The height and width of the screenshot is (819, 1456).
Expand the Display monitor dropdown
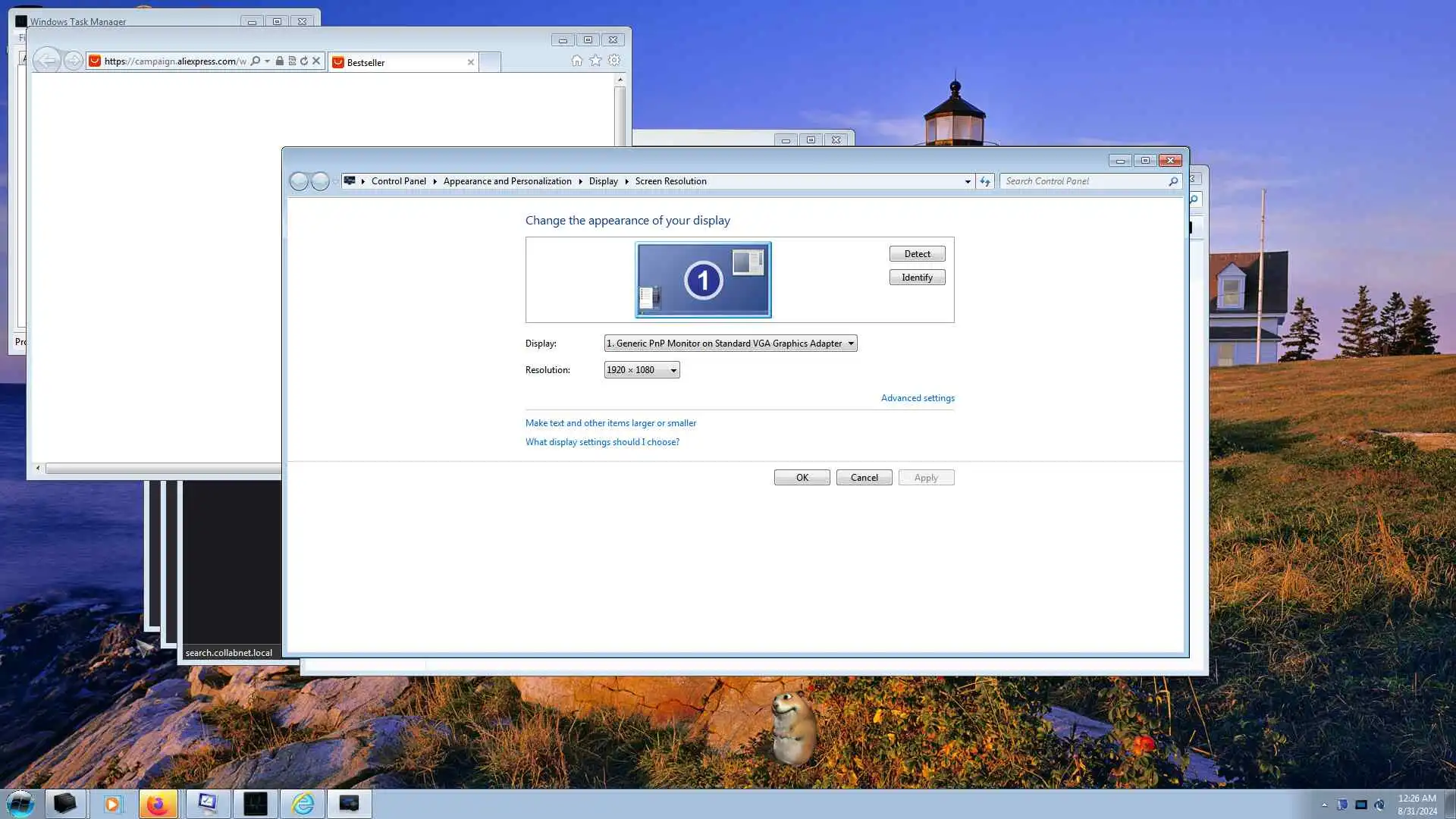(730, 344)
